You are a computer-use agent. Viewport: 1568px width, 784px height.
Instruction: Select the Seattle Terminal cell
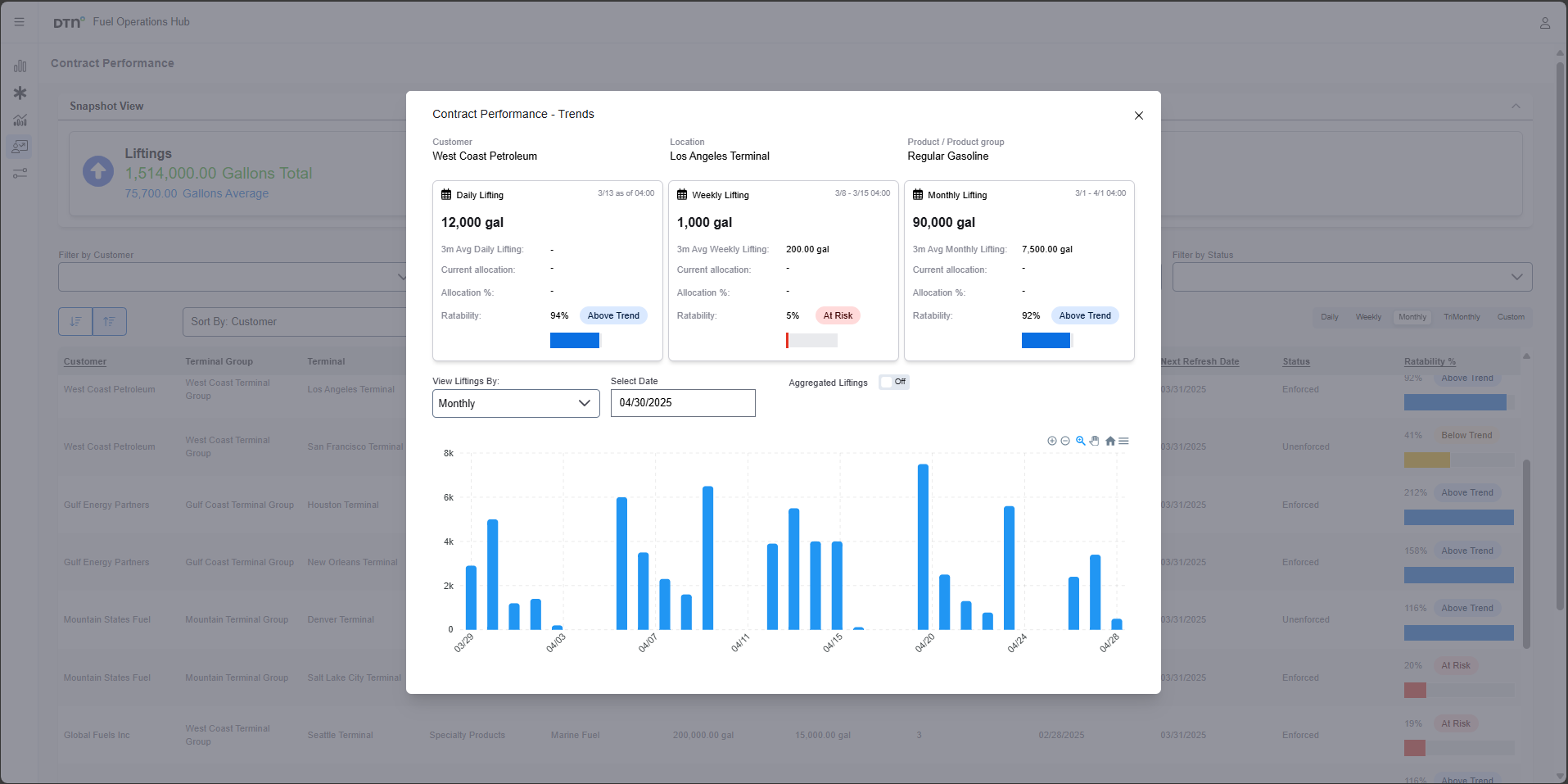[x=340, y=735]
